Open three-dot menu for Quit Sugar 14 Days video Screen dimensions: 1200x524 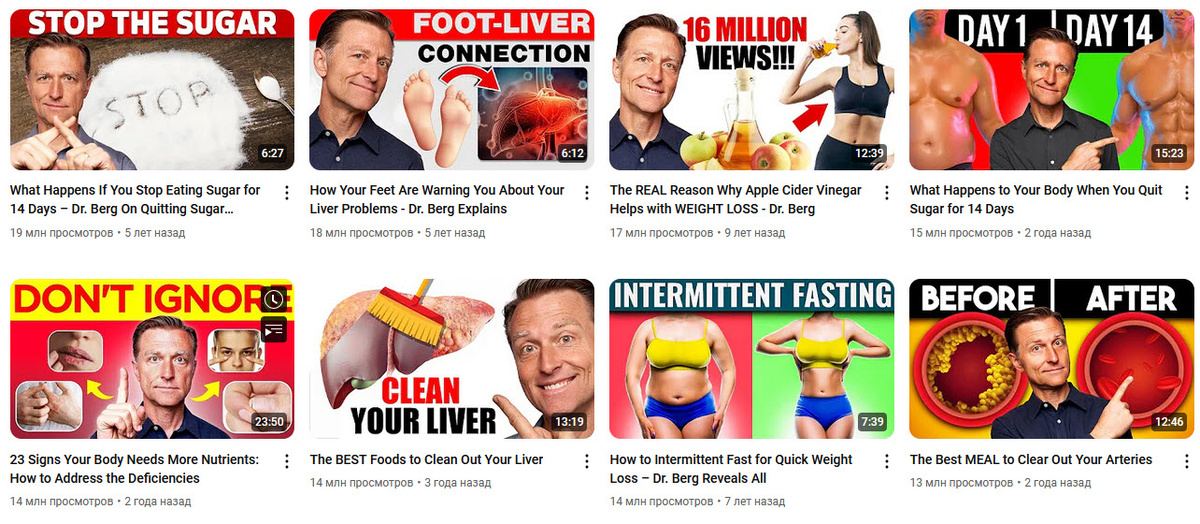coord(1187,192)
